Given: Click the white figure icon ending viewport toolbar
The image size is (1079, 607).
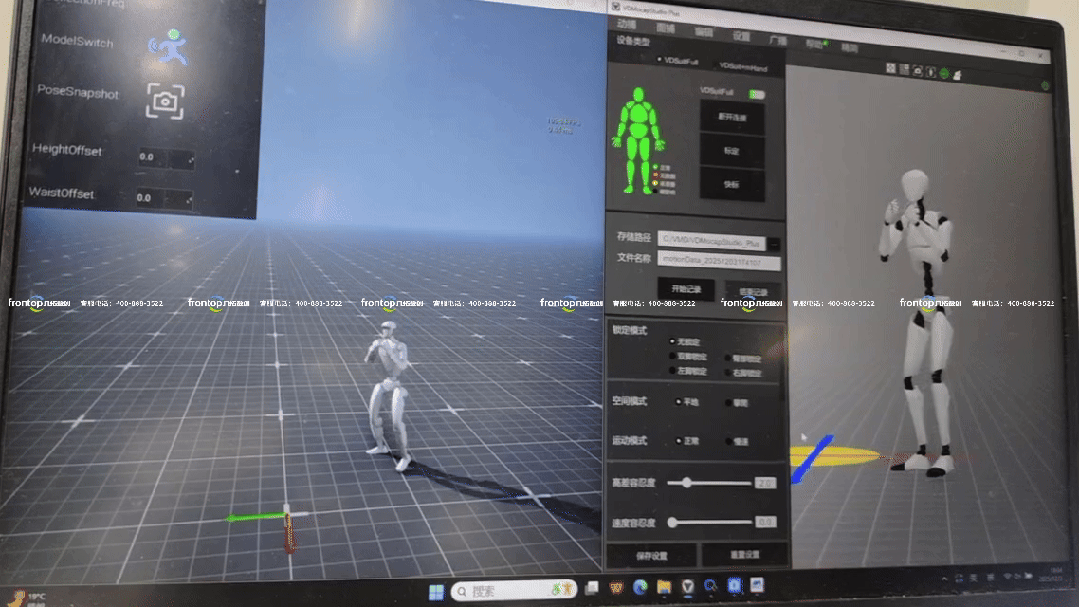Looking at the screenshot, I should pyautogui.click(x=957, y=74).
